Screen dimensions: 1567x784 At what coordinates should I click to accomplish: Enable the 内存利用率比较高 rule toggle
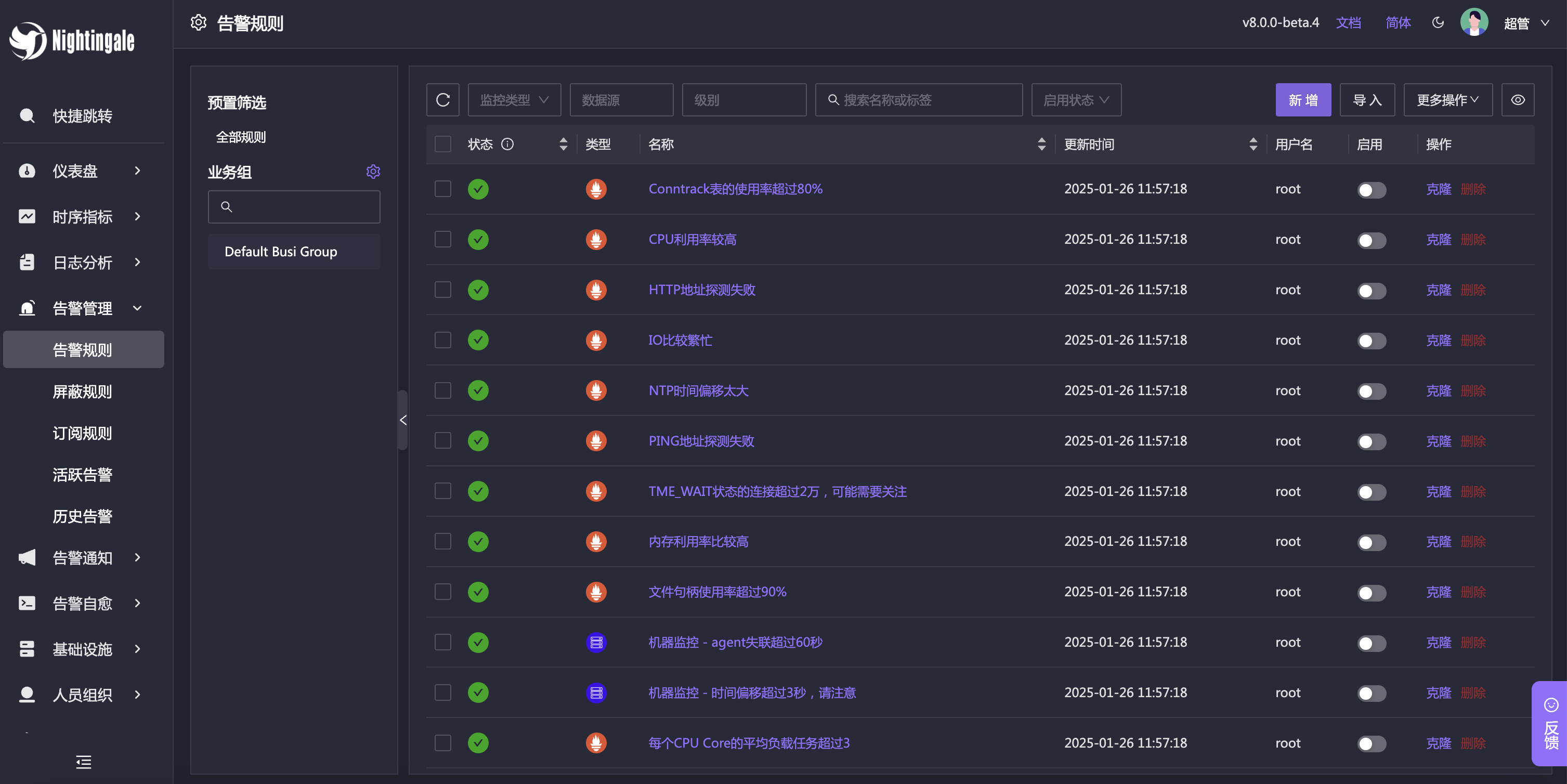tap(1371, 543)
